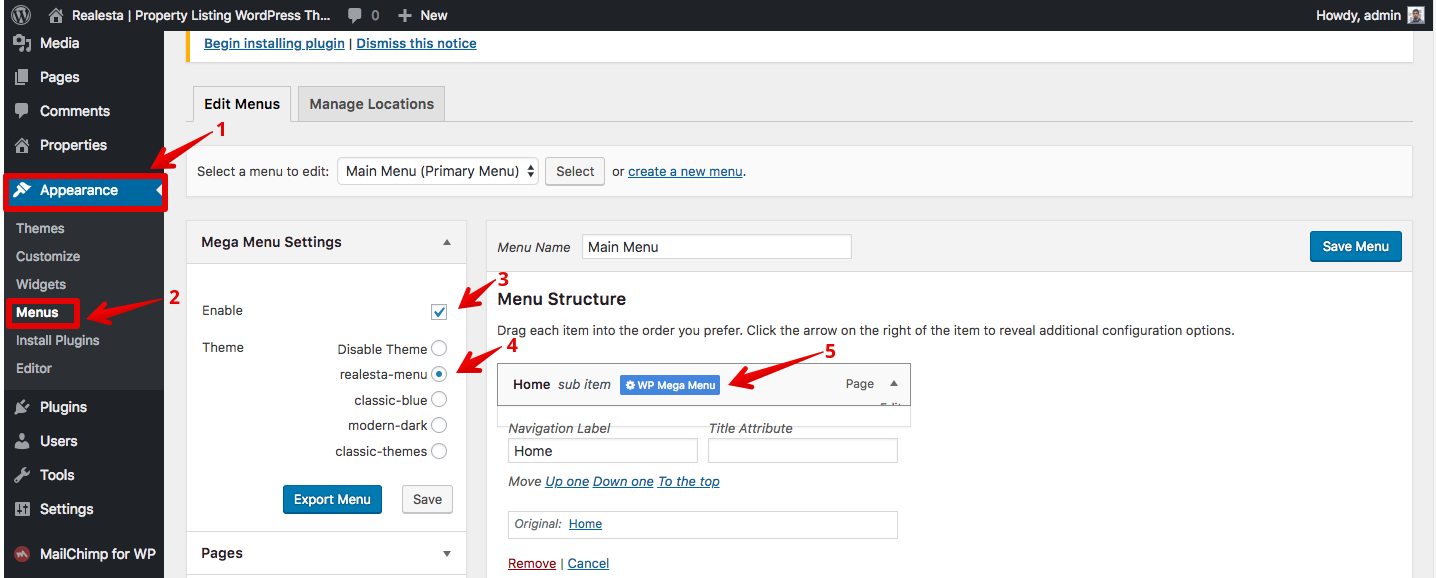
Task: Click the Export Menu button
Action: pos(332,499)
